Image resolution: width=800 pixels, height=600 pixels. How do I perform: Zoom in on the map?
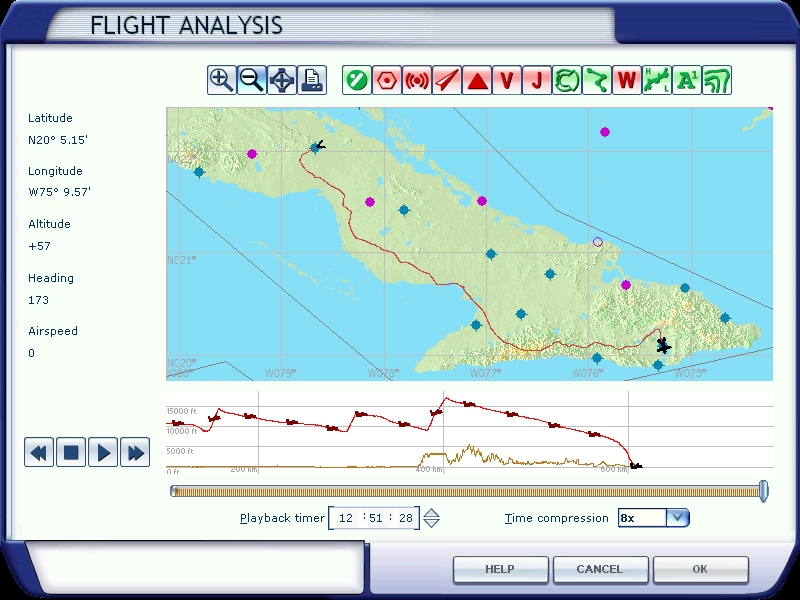[x=221, y=80]
